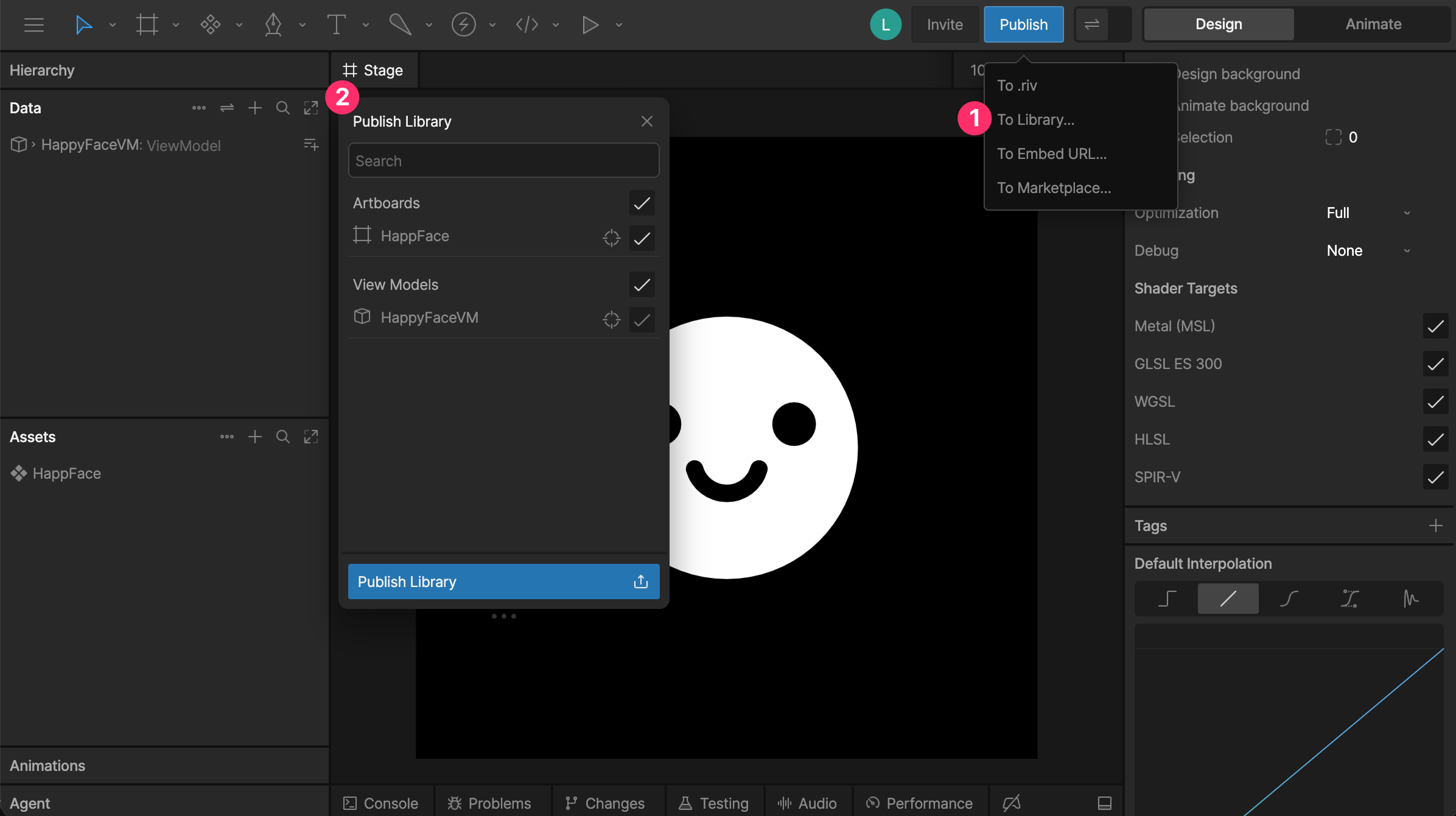
Task: Select the arrow Select tool
Action: [83, 25]
